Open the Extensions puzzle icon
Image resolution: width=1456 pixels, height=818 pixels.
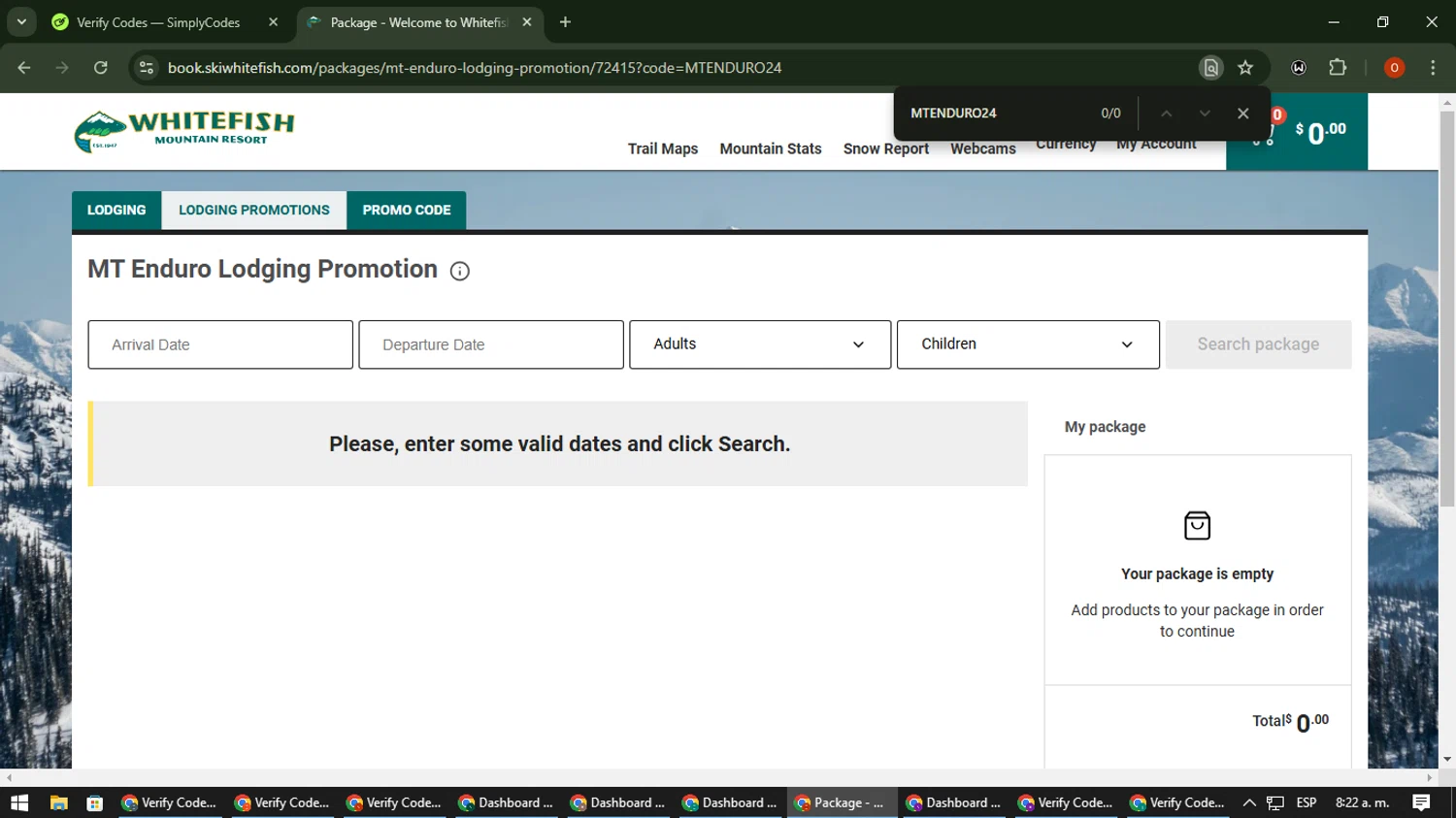1338,68
